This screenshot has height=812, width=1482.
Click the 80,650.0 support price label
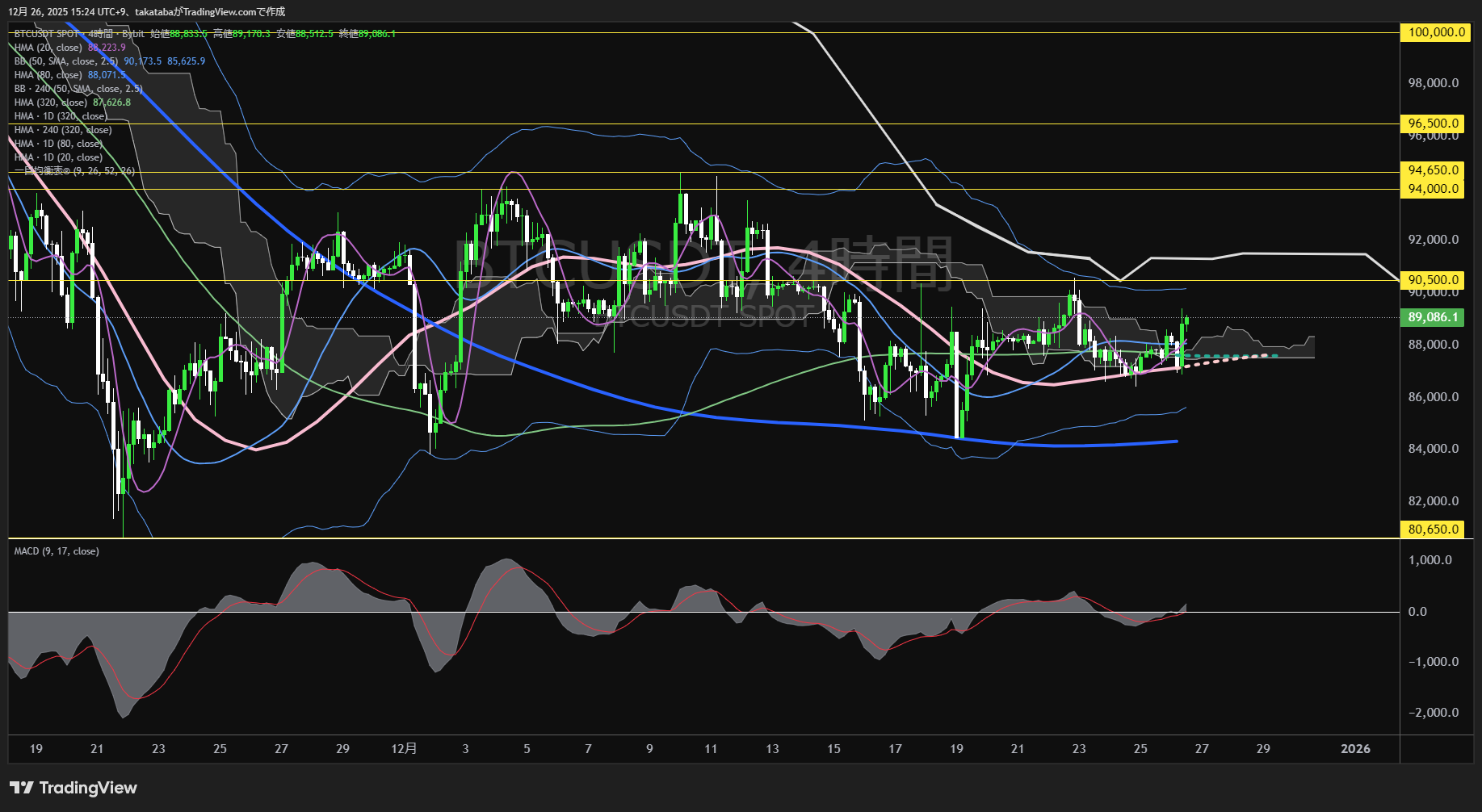pos(1434,529)
